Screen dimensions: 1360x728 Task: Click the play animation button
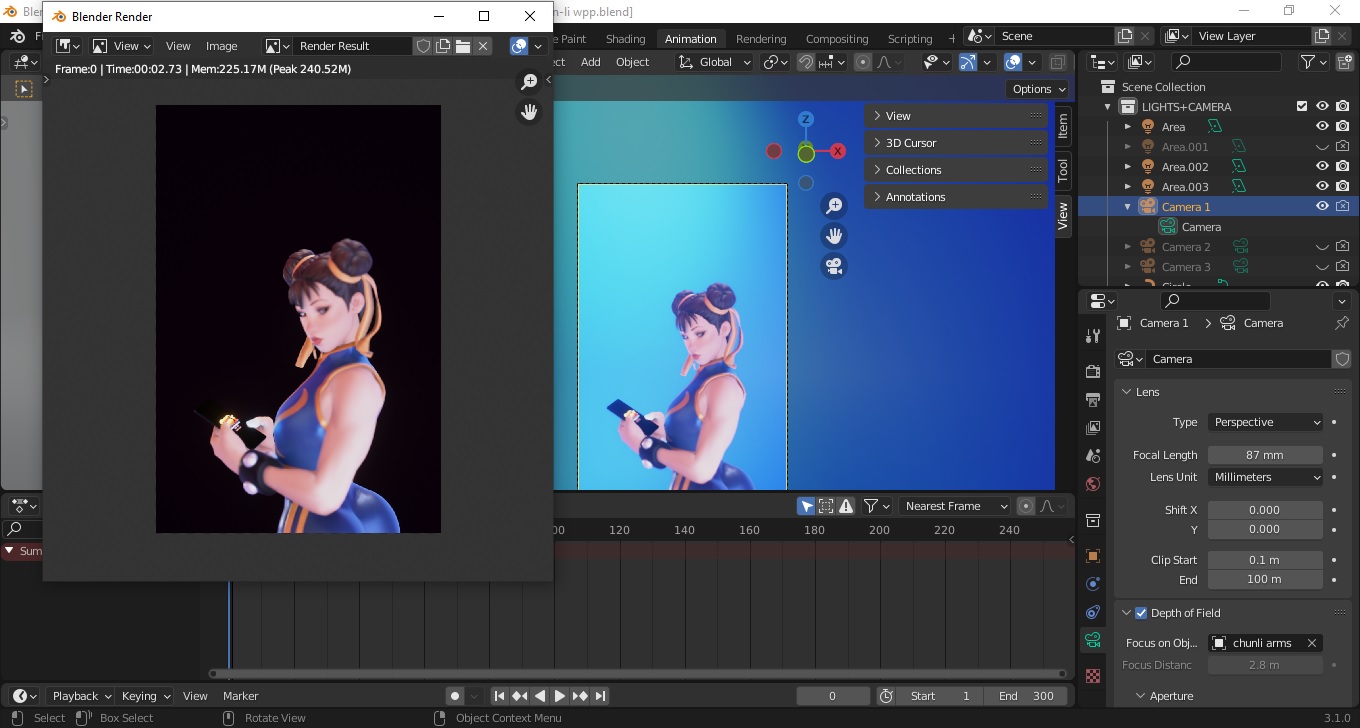[560, 696]
